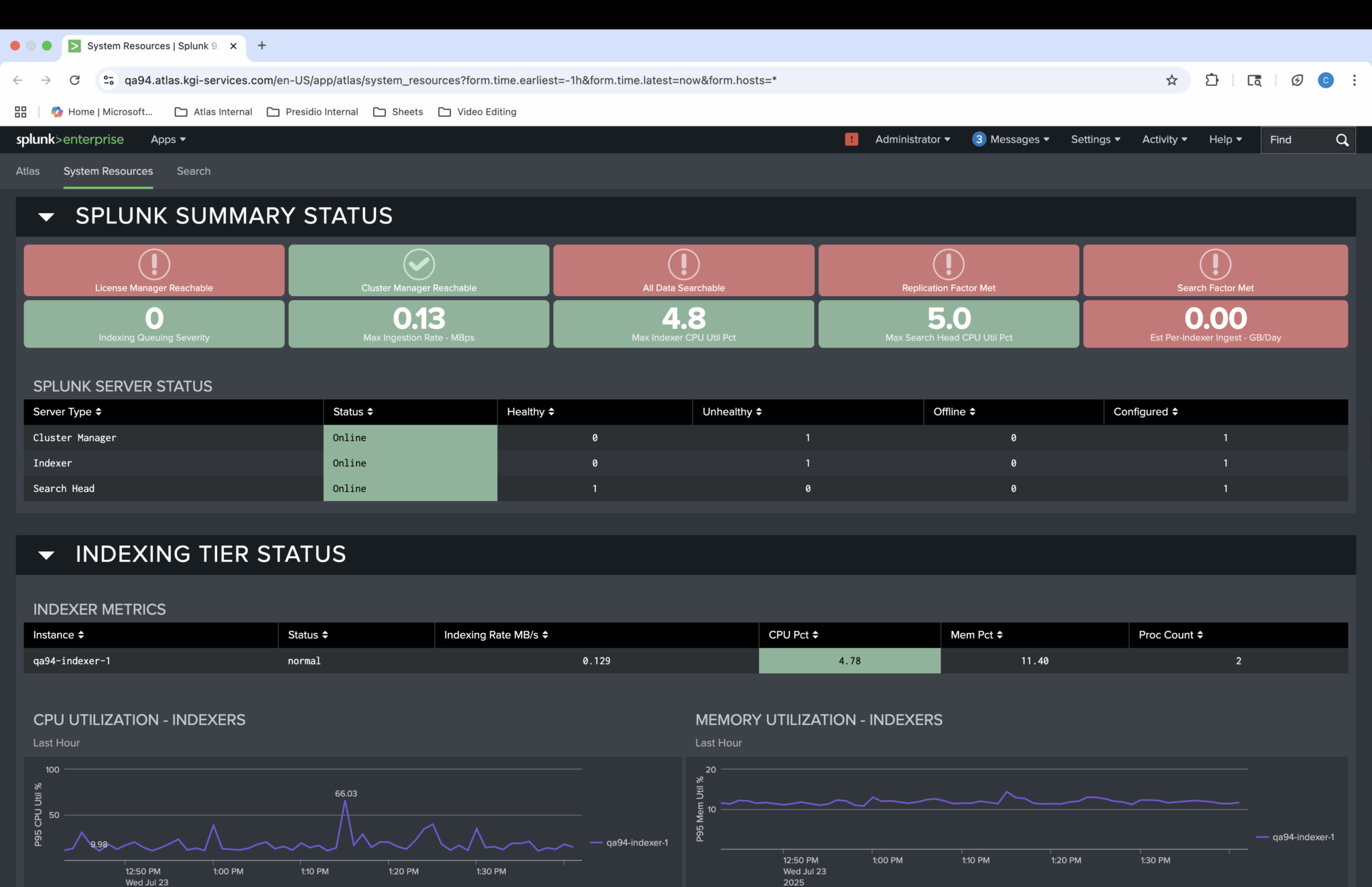Image resolution: width=1372 pixels, height=887 pixels.
Task: Click the Search Factor Met alert icon
Action: (x=1215, y=264)
